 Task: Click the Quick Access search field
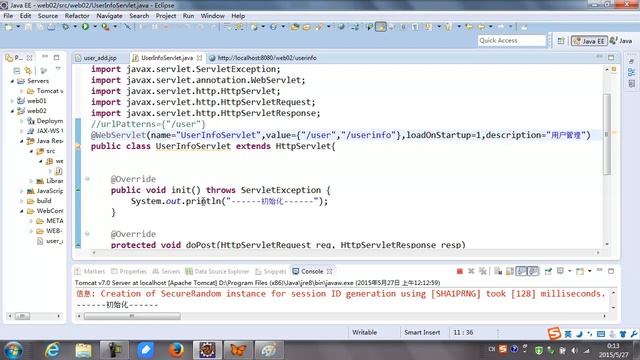[511, 40]
